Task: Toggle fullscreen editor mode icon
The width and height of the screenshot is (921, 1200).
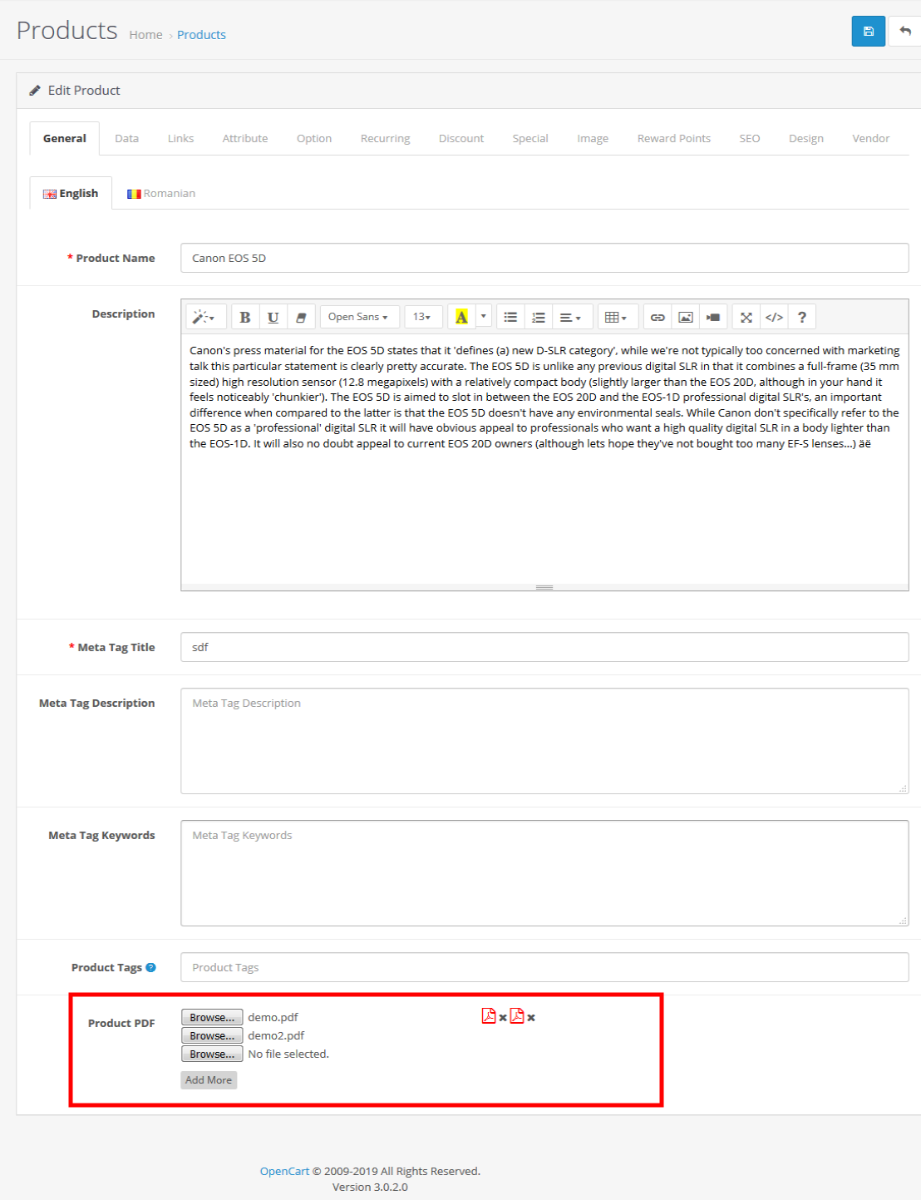Action: (x=746, y=317)
